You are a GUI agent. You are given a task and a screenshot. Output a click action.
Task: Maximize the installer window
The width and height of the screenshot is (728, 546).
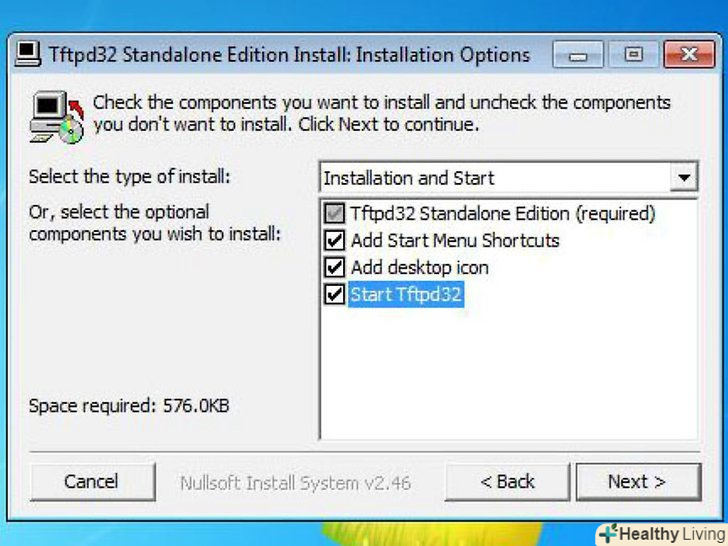(632, 55)
